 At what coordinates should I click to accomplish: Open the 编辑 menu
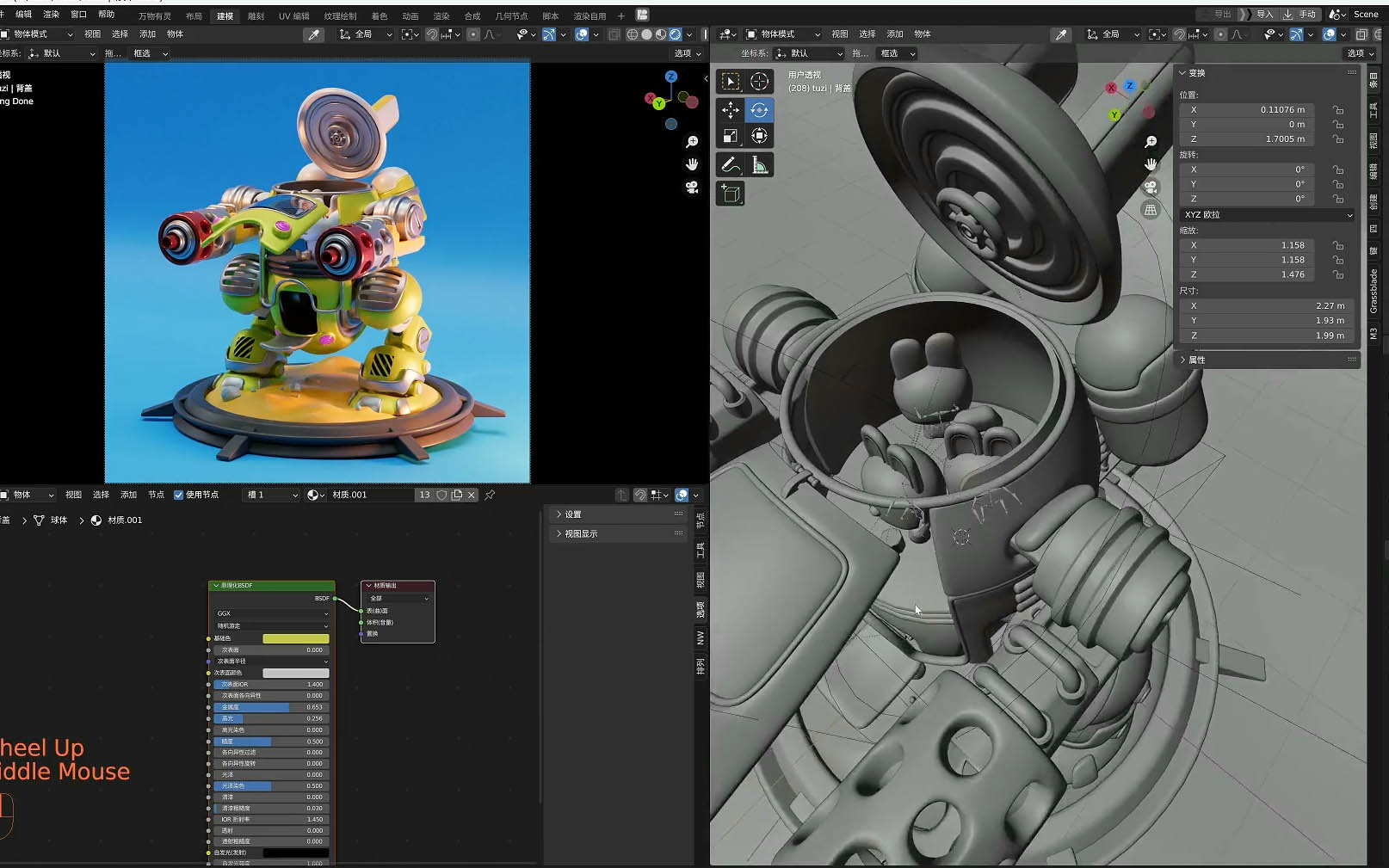click(x=23, y=15)
